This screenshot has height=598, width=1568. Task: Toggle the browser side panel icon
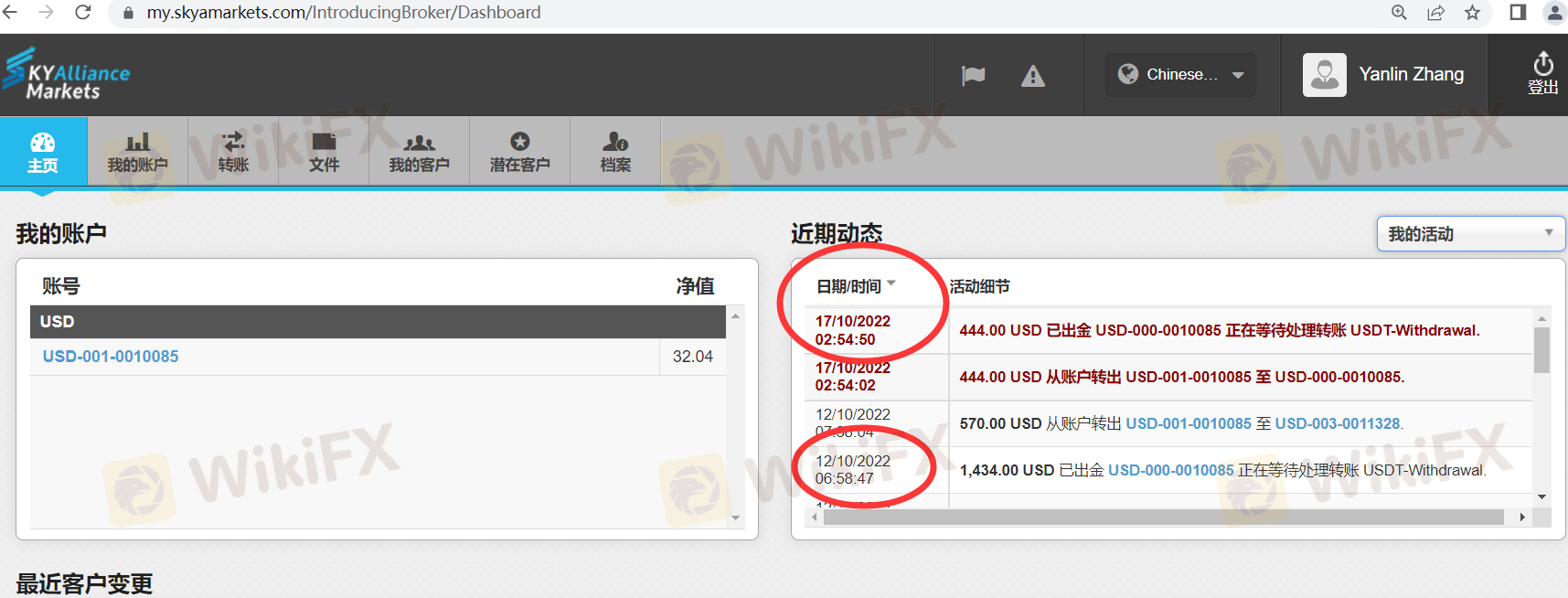1518,12
